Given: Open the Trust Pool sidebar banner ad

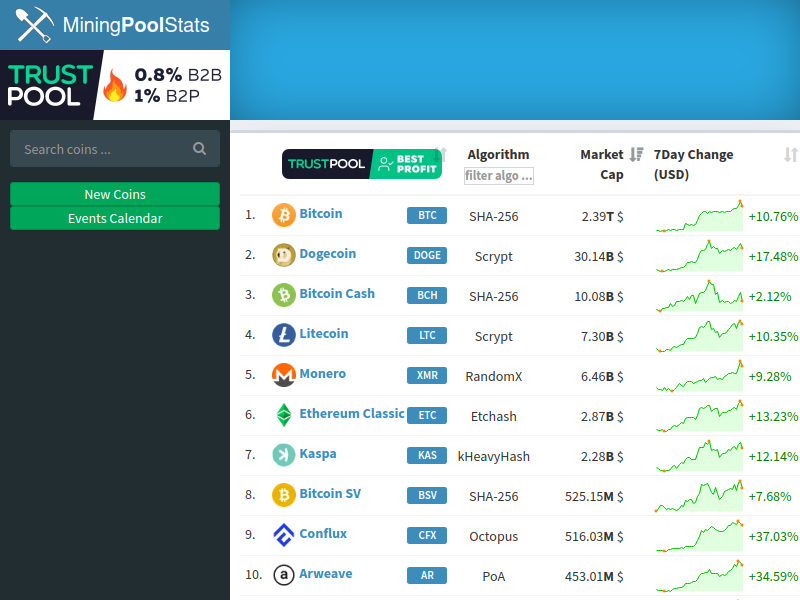Looking at the screenshot, I should (x=115, y=85).
